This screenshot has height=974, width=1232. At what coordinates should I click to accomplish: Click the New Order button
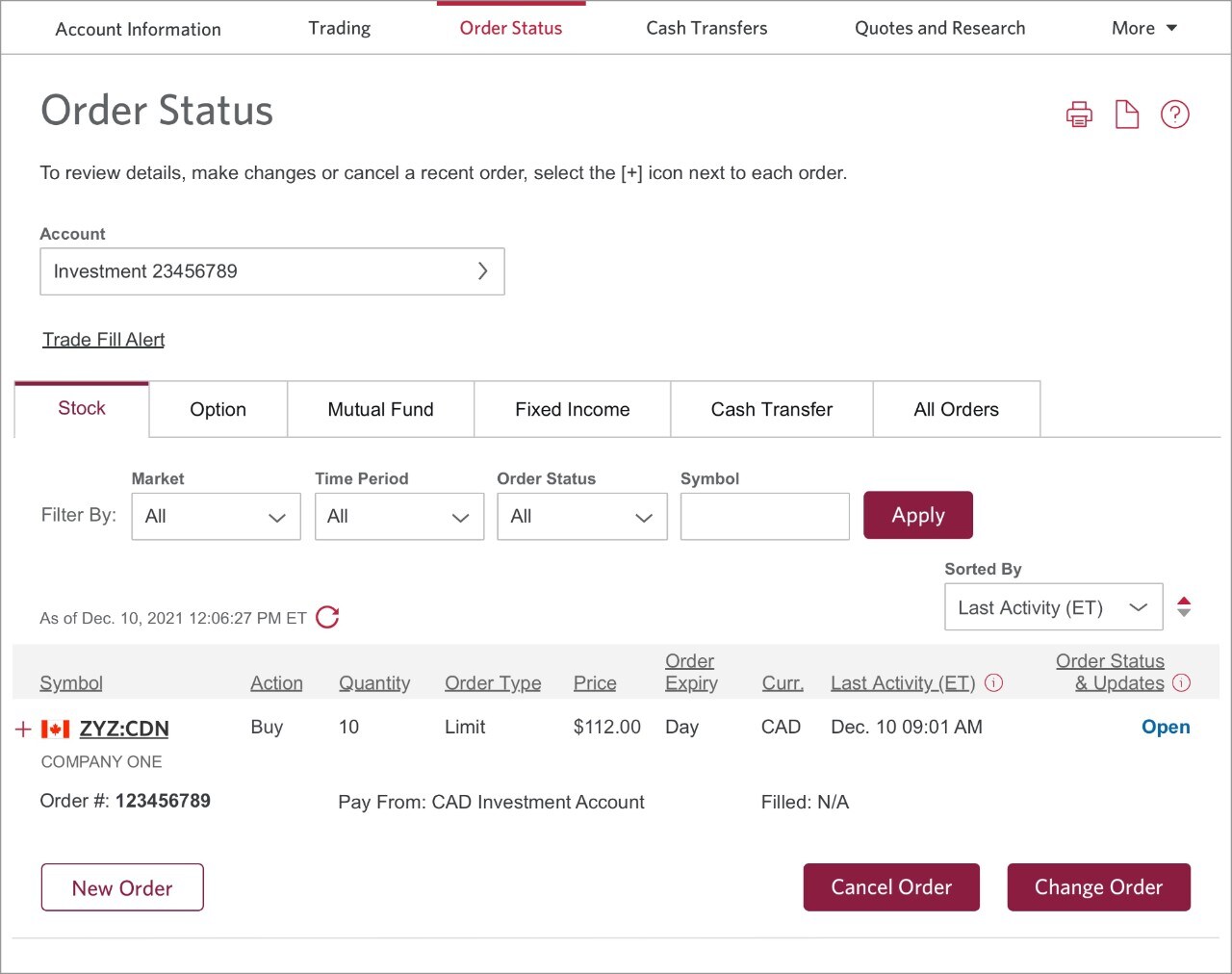[122, 887]
